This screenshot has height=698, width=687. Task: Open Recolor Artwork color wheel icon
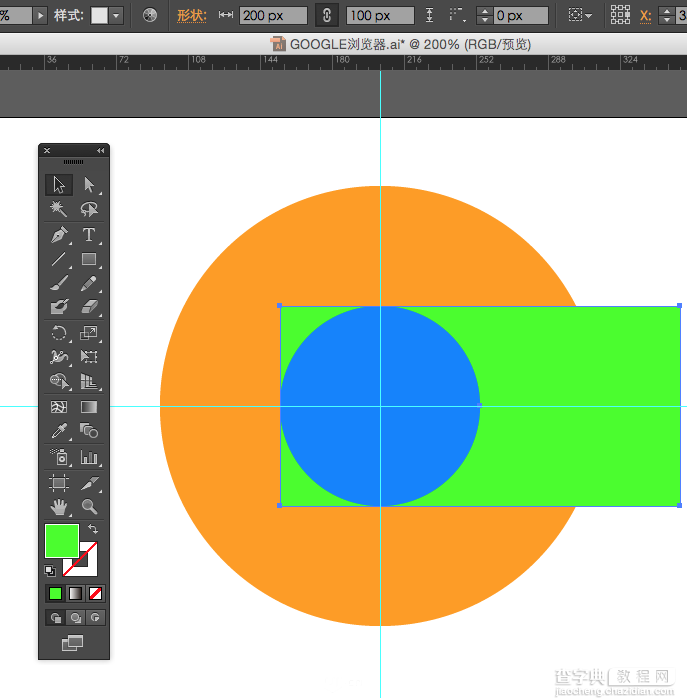(150, 15)
